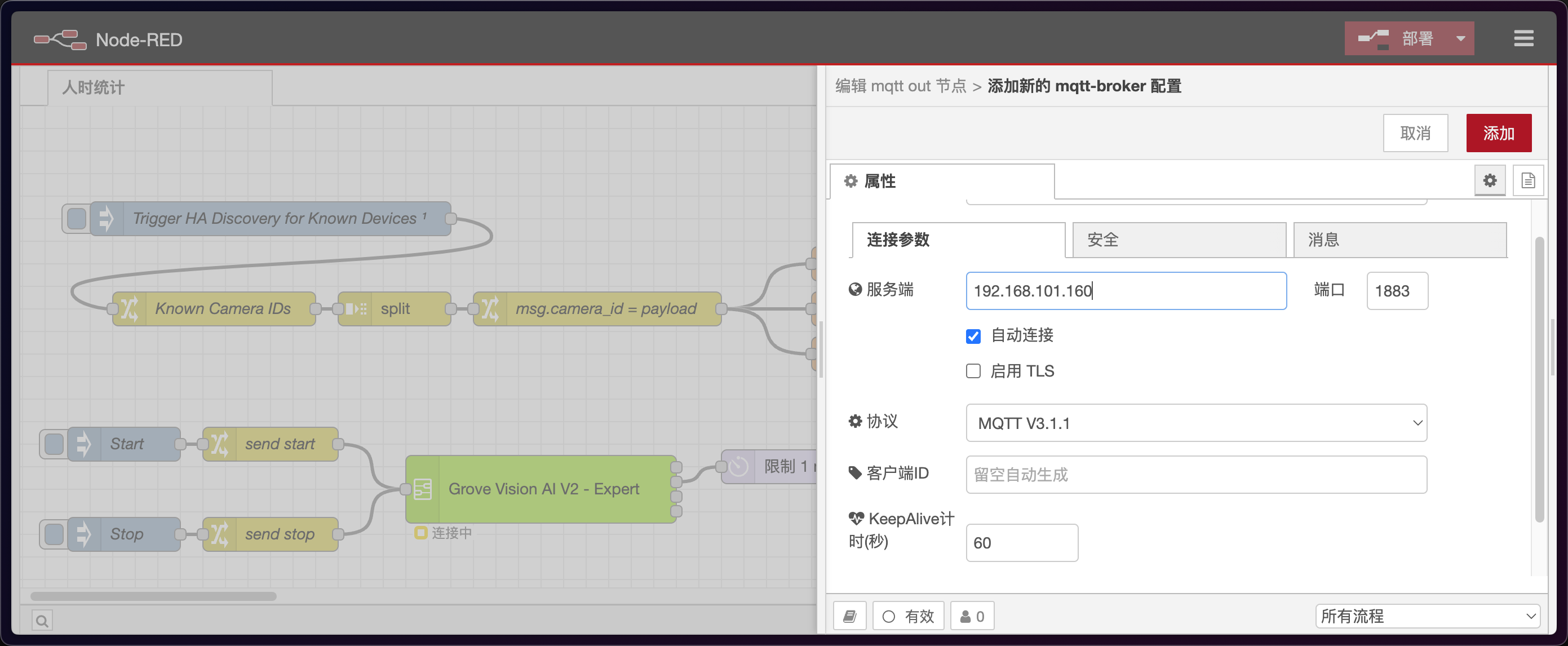Click the send stop shuffle icon

[x=219, y=534]
